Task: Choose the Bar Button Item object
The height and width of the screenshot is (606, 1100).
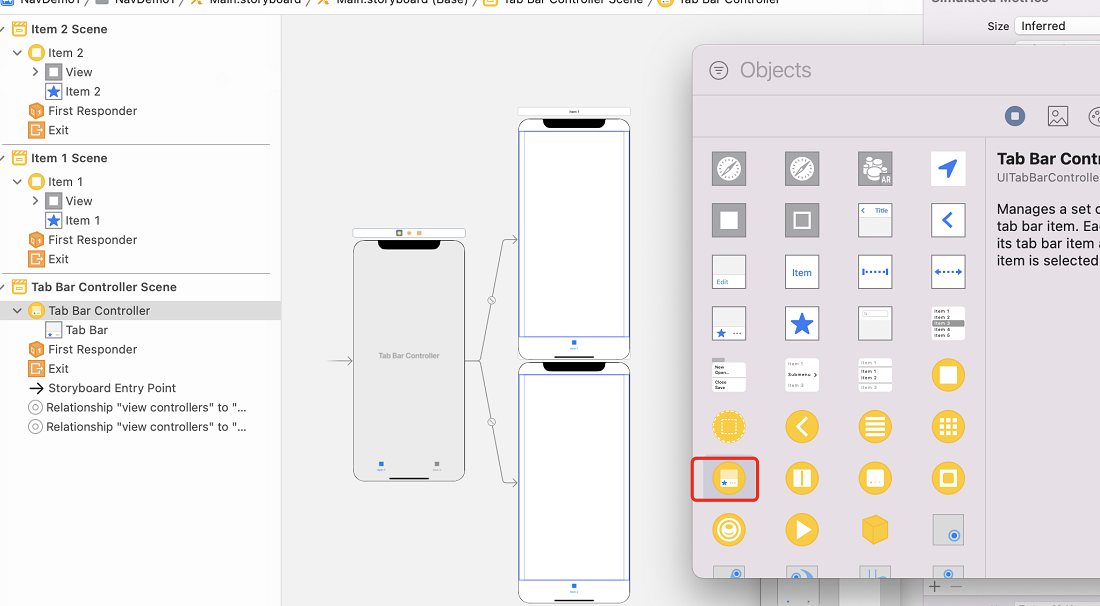Action: 802,272
